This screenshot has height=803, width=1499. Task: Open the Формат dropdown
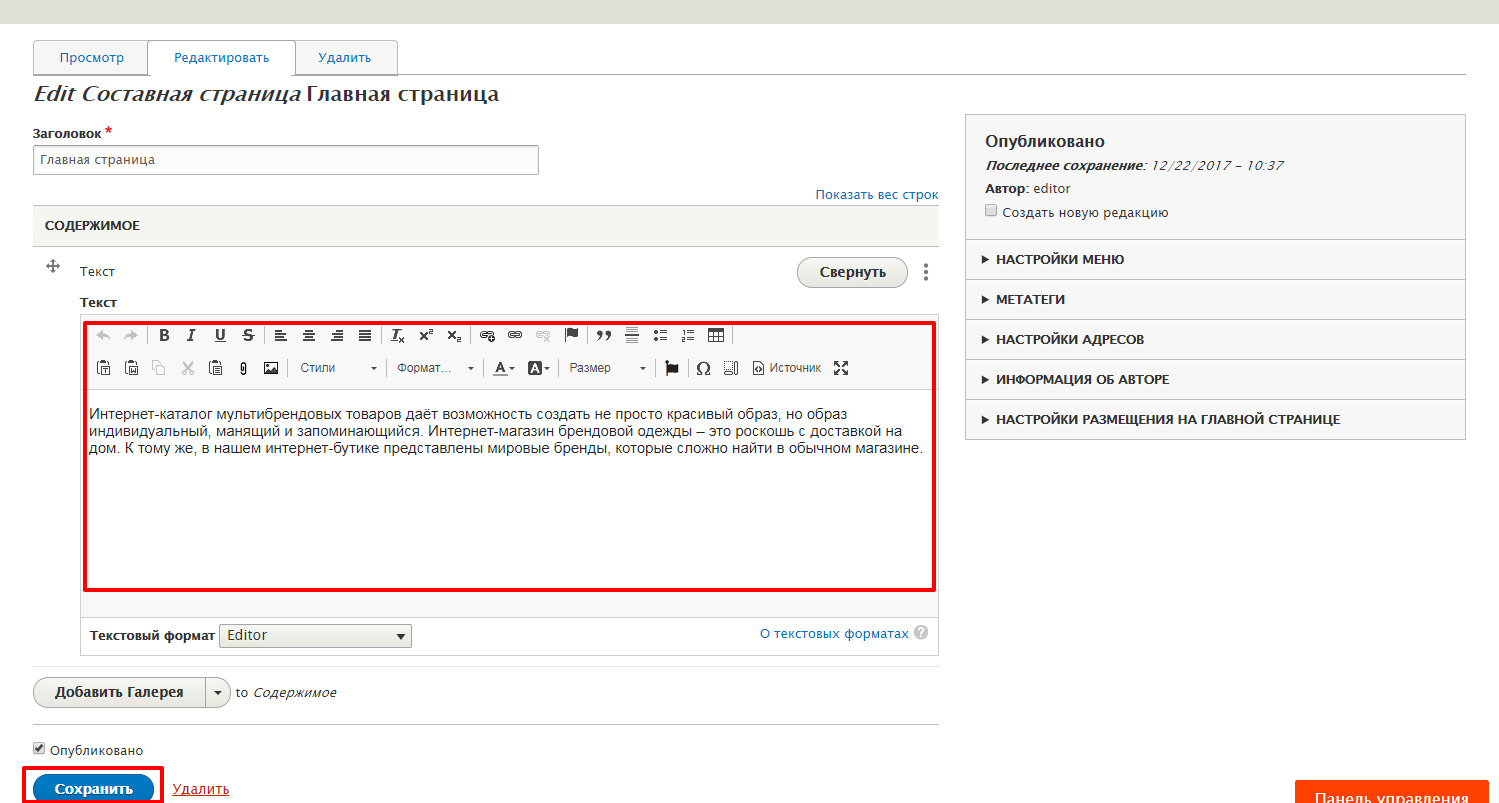click(435, 368)
